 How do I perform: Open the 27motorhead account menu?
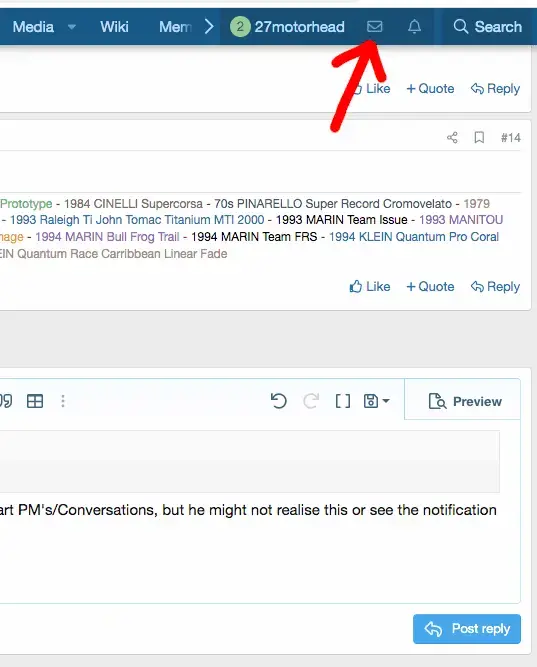(x=288, y=27)
